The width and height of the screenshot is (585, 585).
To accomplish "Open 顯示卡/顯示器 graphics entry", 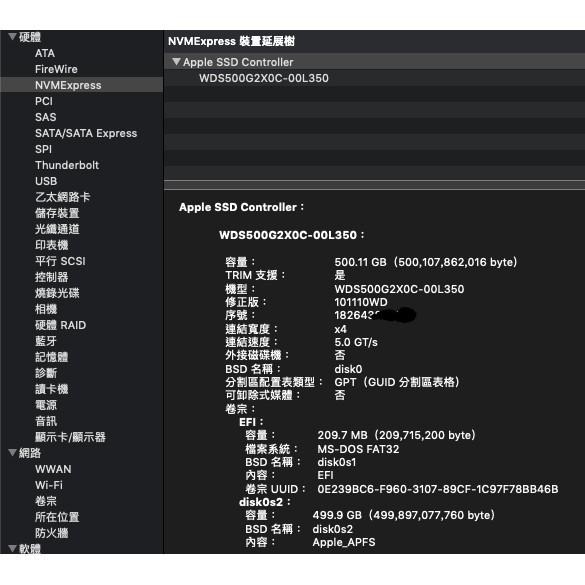I will coord(70,437).
